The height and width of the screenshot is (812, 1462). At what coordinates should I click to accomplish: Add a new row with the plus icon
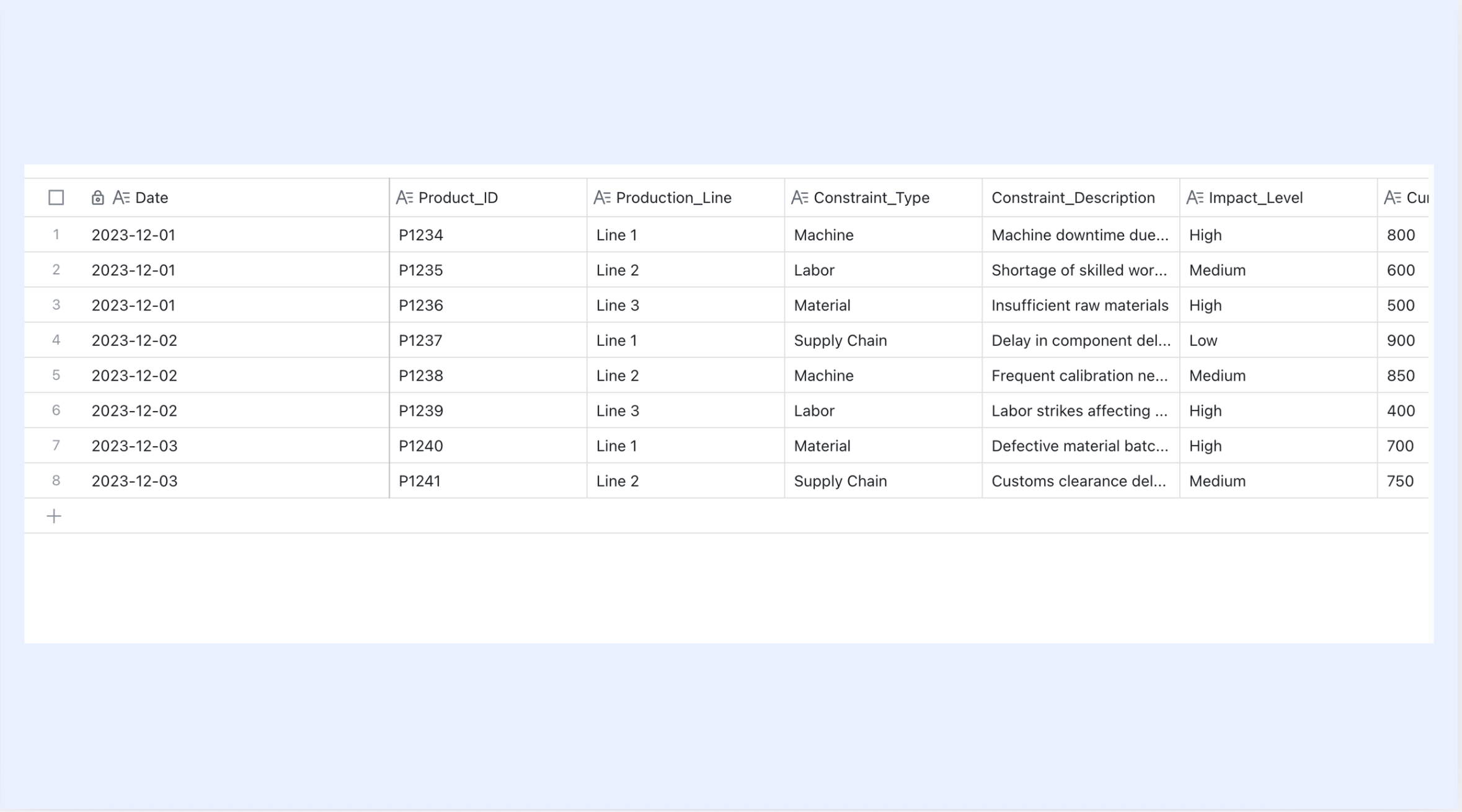[54, 516]
